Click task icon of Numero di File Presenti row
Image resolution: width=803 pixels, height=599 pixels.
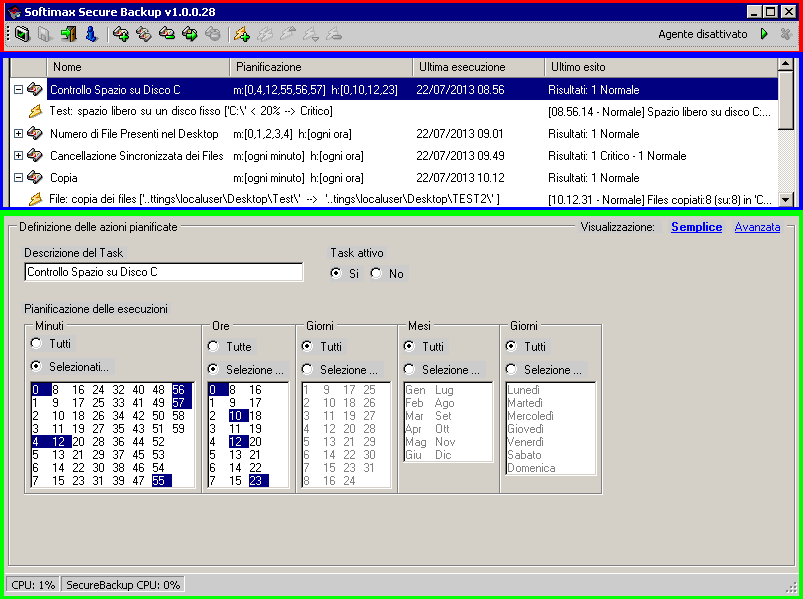coord(34,133)
